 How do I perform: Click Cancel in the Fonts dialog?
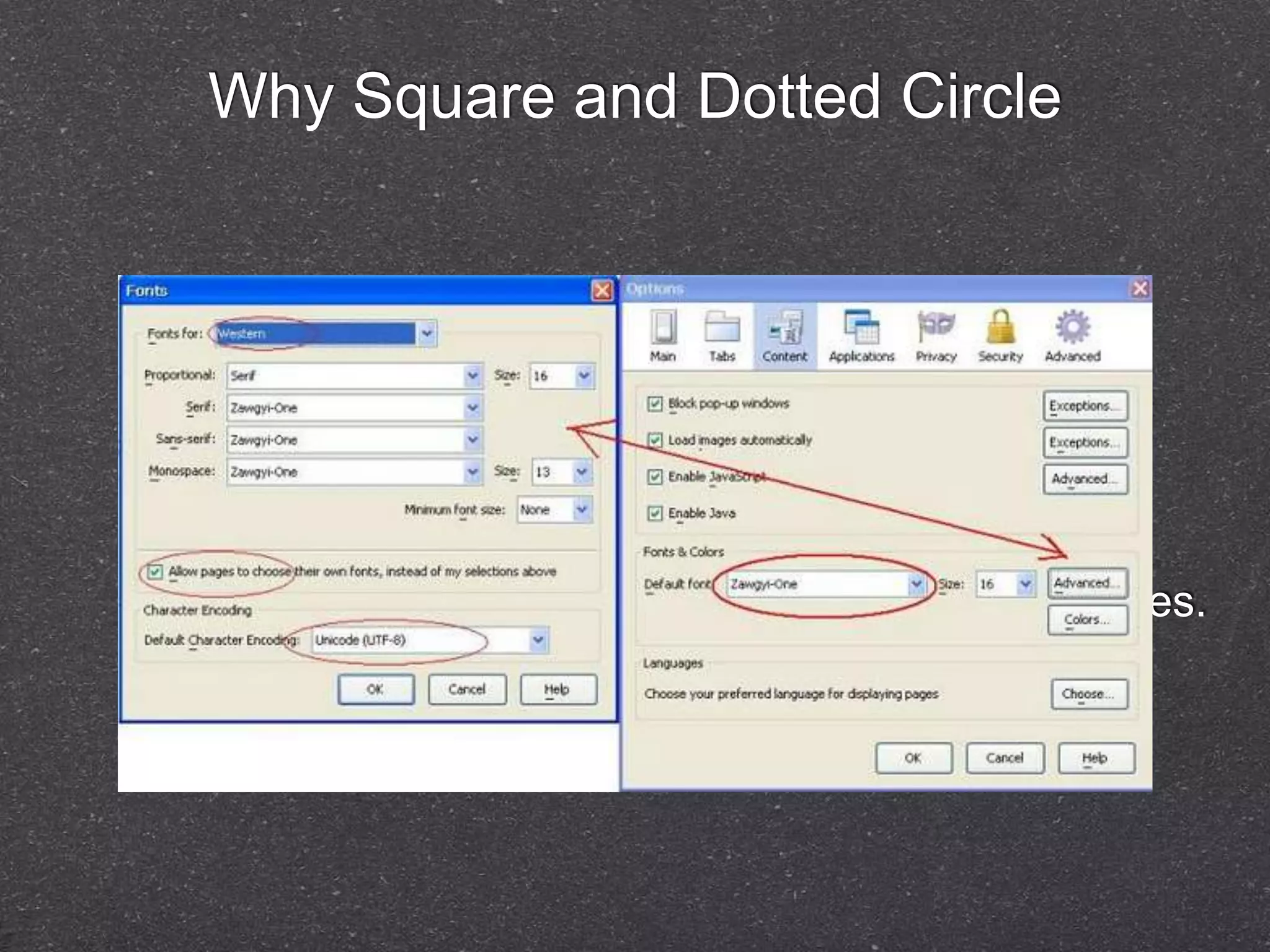click(467, 689)
